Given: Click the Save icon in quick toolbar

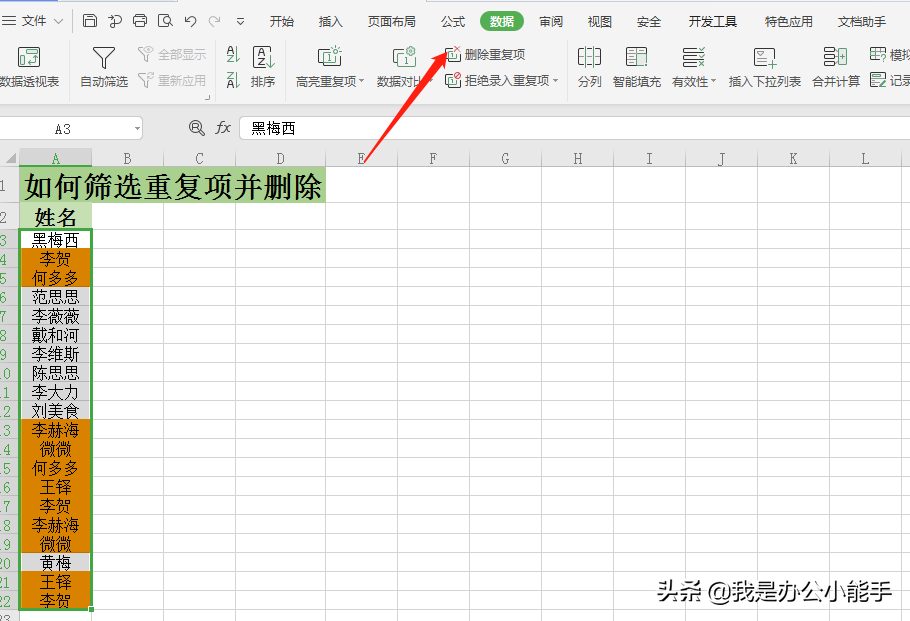Looking at the screenshot, I should point(90,21).
